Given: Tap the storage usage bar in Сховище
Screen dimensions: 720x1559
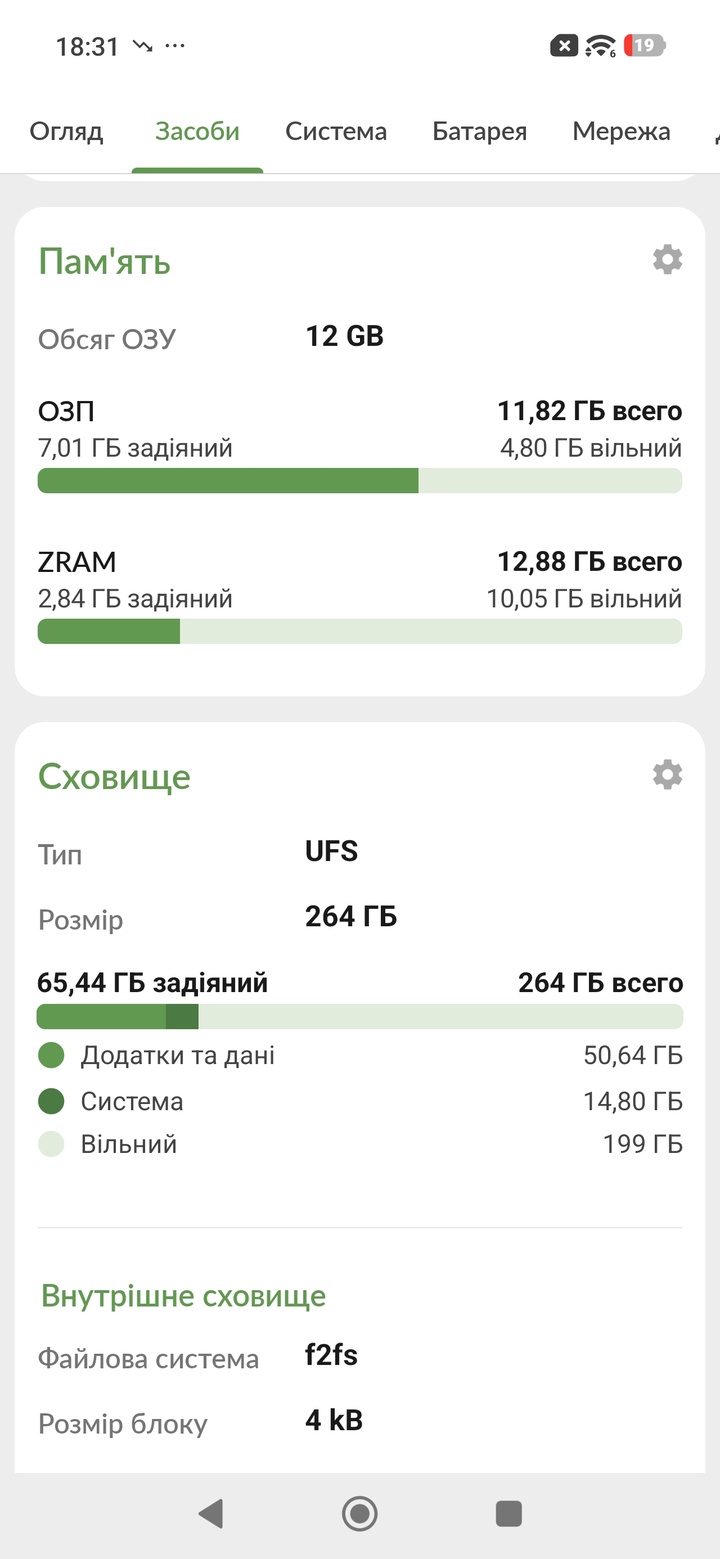Looking at the screenshot, I should tap(360, 1017).
